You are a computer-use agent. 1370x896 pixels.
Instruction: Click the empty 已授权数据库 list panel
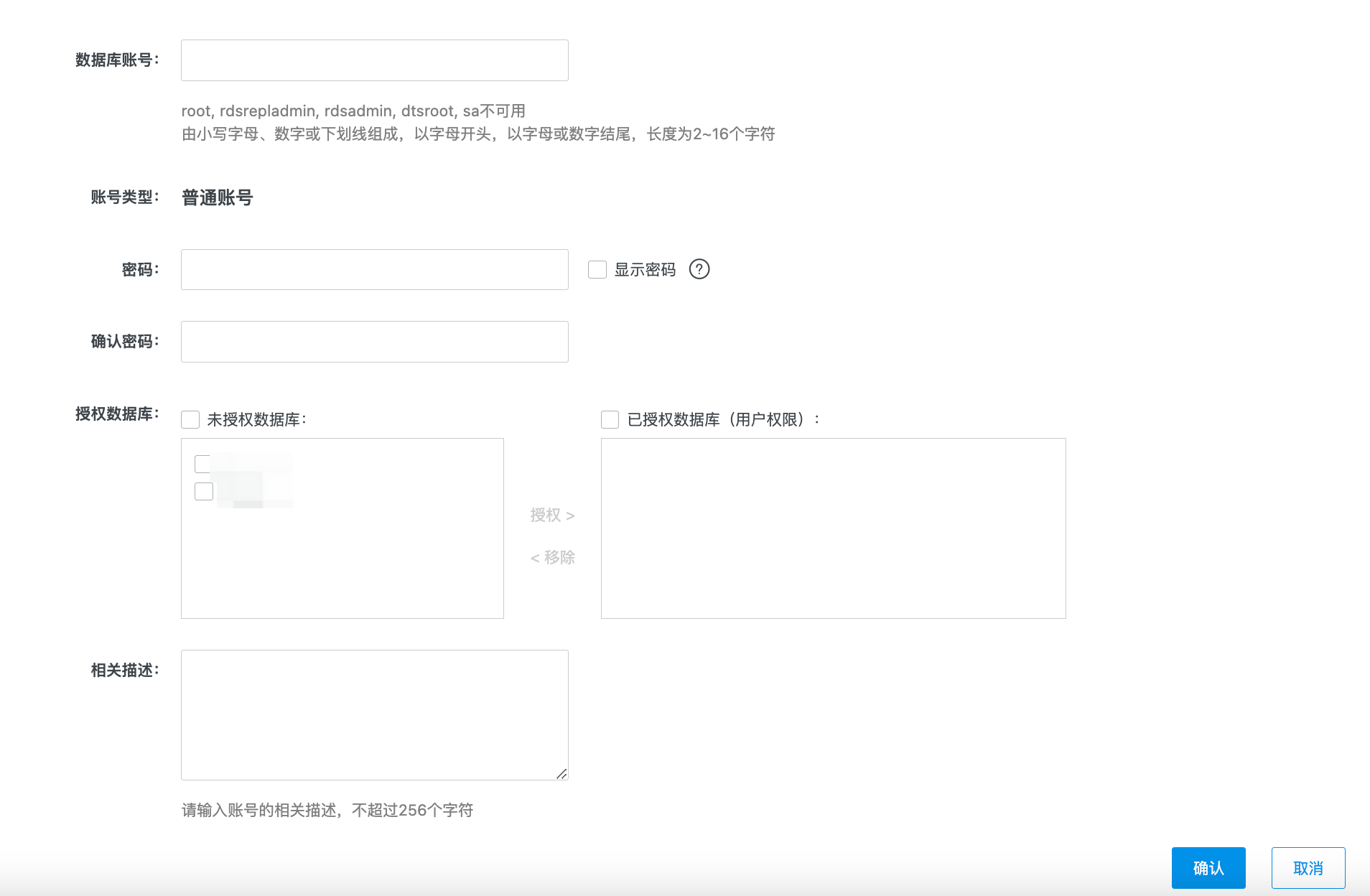[833, 528]
